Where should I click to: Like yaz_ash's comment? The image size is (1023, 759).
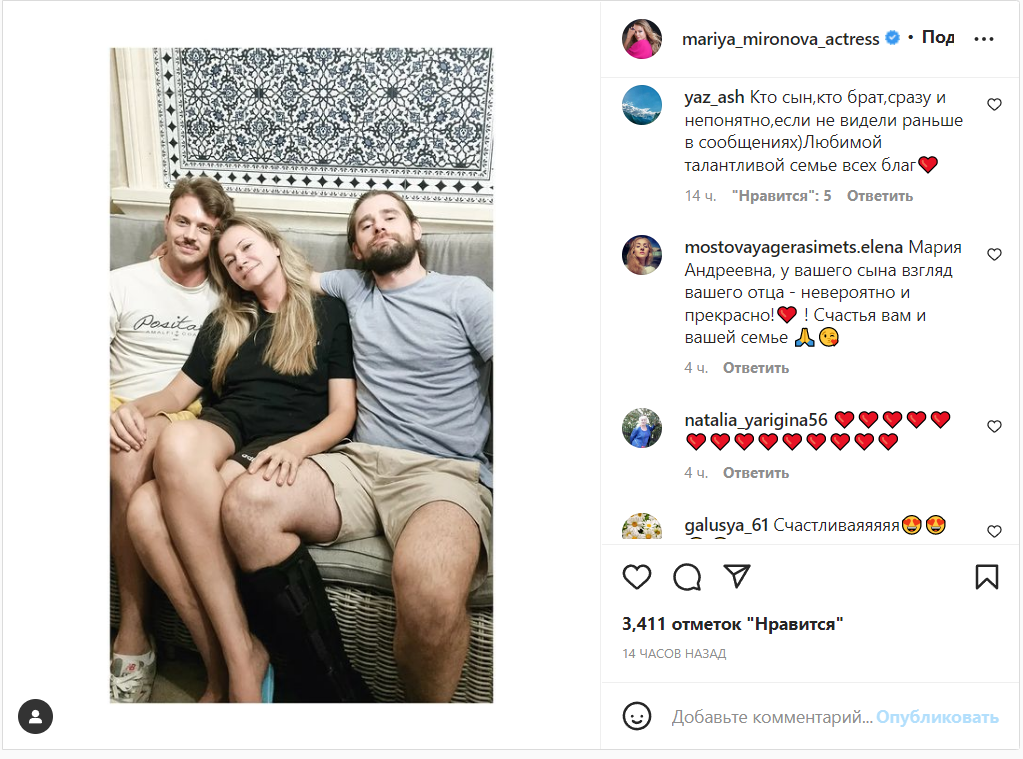994,104
